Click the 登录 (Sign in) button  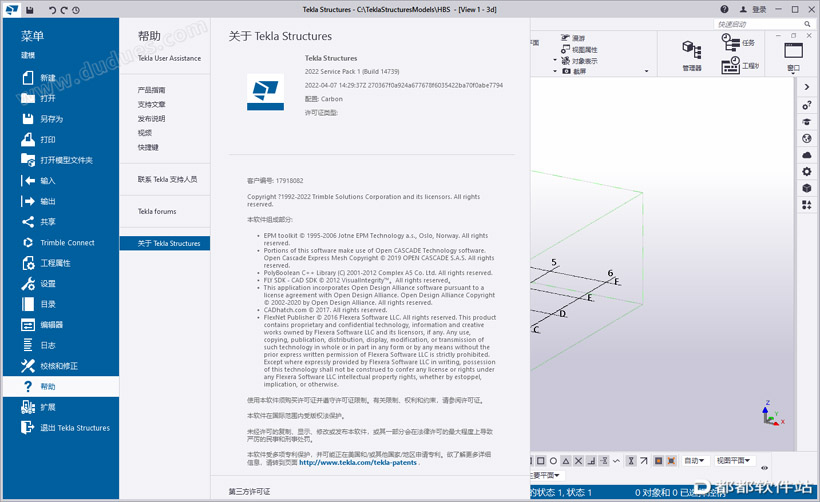point(753,9)
